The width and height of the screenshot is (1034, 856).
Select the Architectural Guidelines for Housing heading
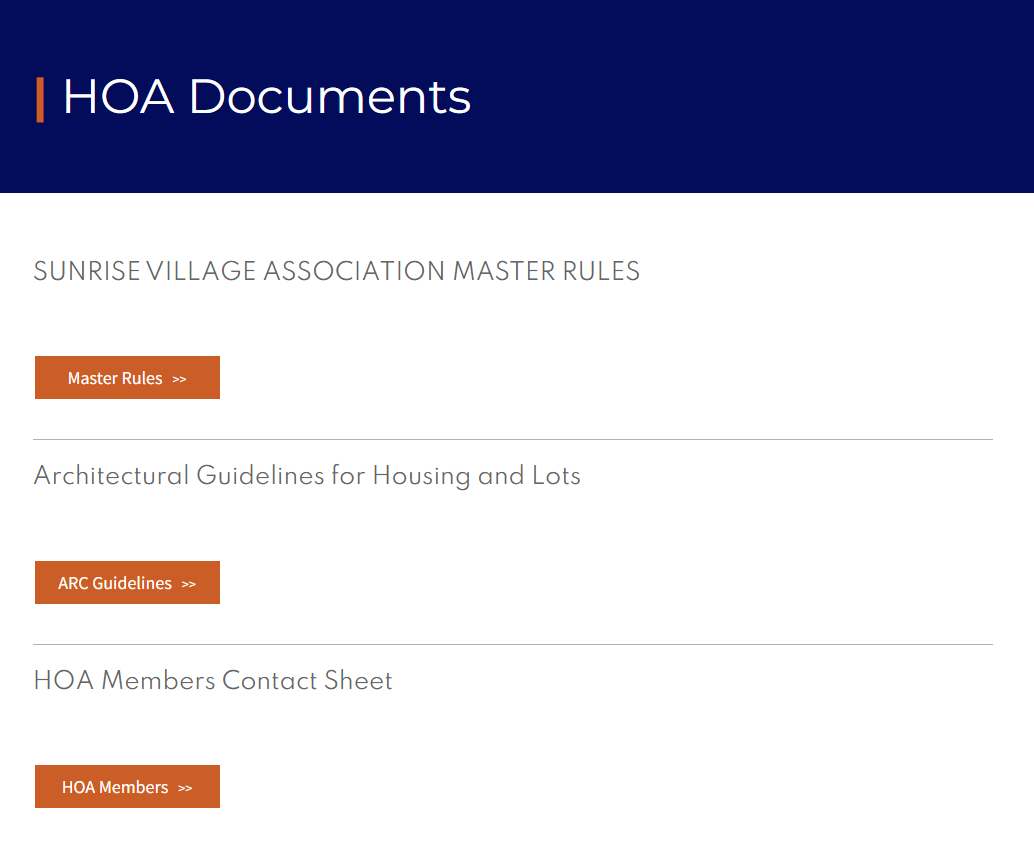[x=307, y=476]
